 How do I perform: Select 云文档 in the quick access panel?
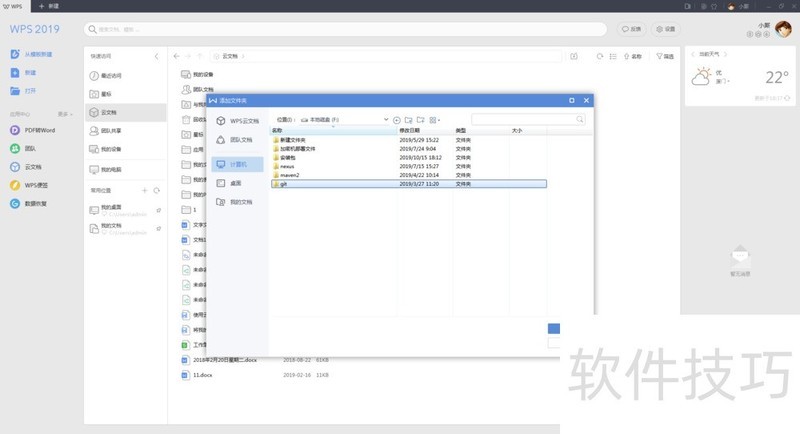(x=126, y=112)
